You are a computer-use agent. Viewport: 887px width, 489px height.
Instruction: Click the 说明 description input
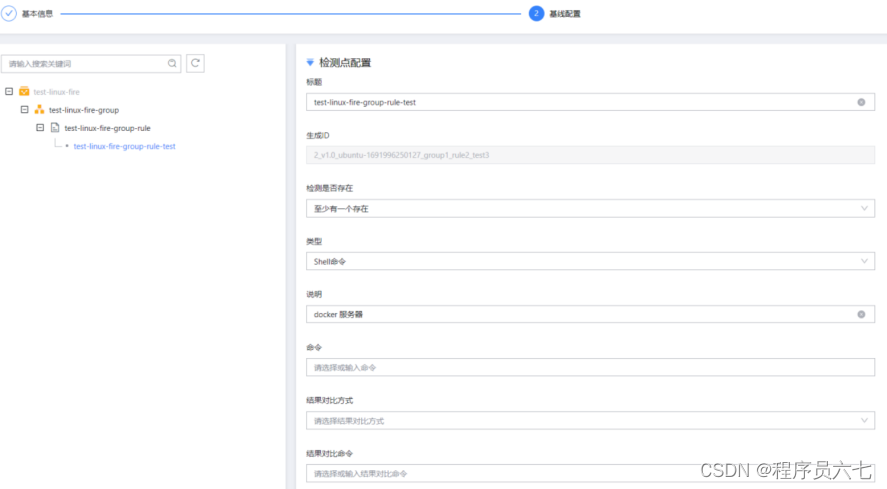coord(590,314)
